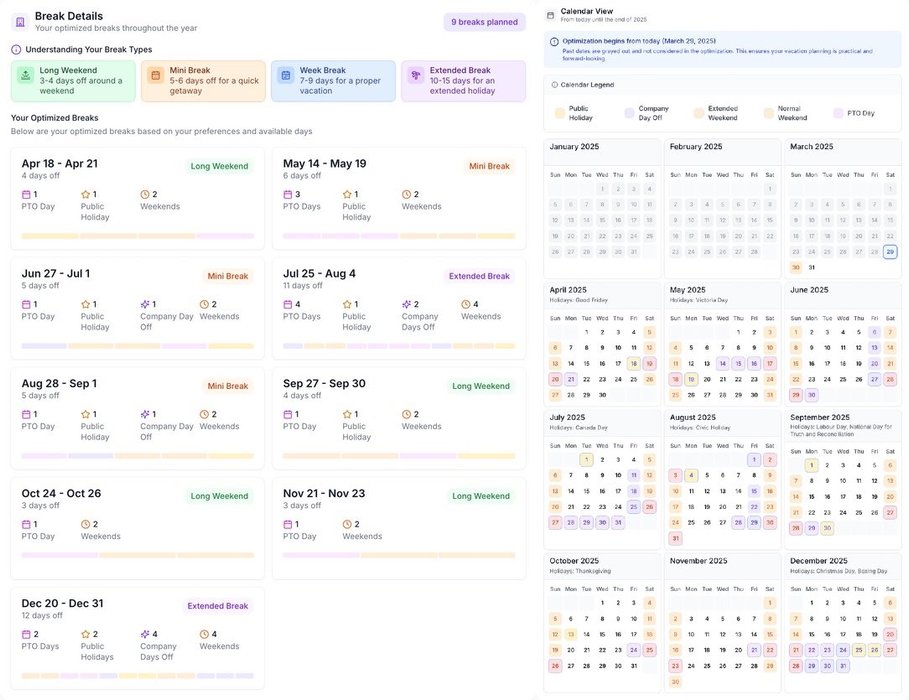
Task: Click the Week Break legend card icon
Action: pyautogui.click(x=285, y=75)
